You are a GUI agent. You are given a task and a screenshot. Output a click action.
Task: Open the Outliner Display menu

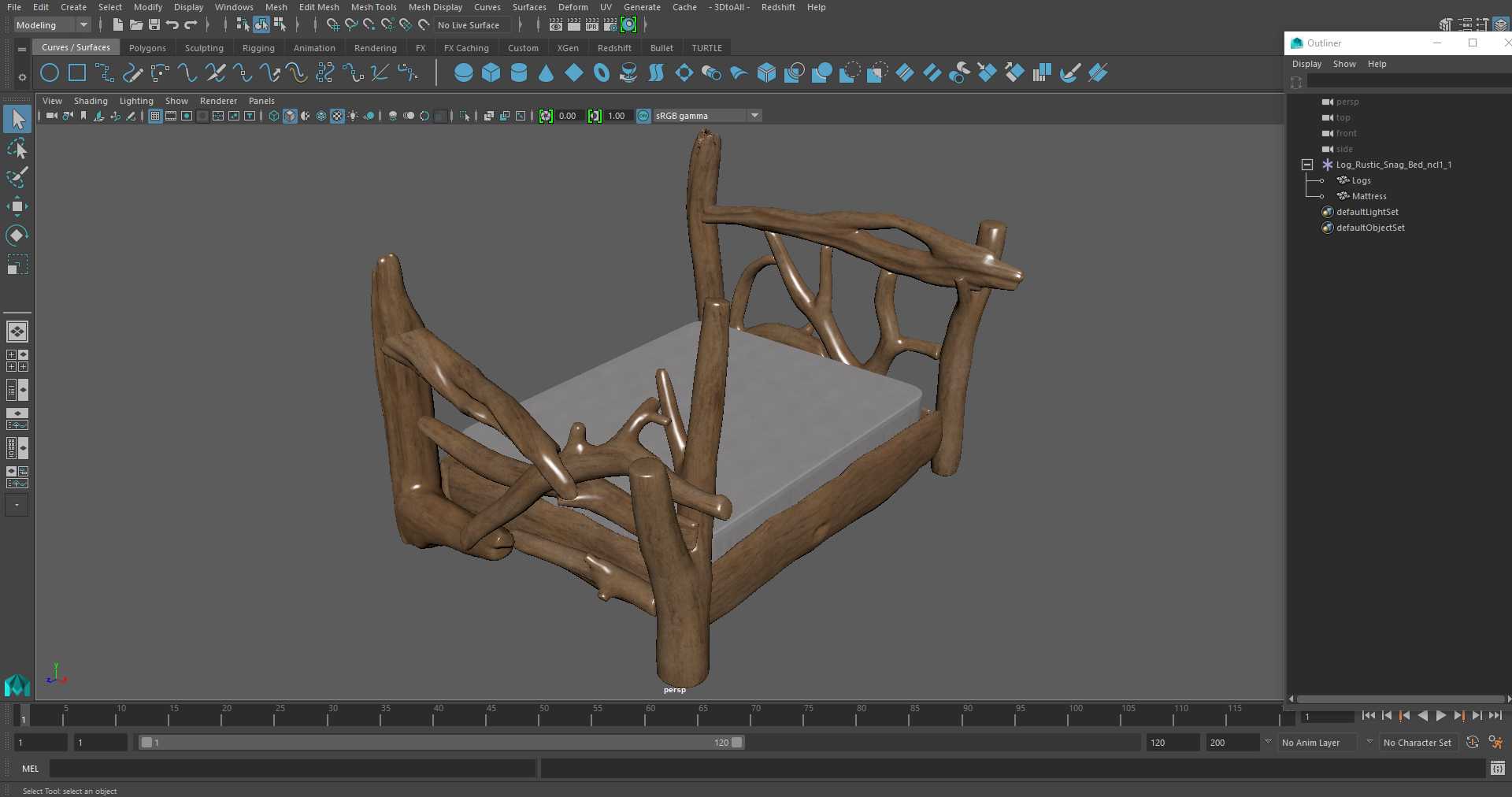[1306, 64]
